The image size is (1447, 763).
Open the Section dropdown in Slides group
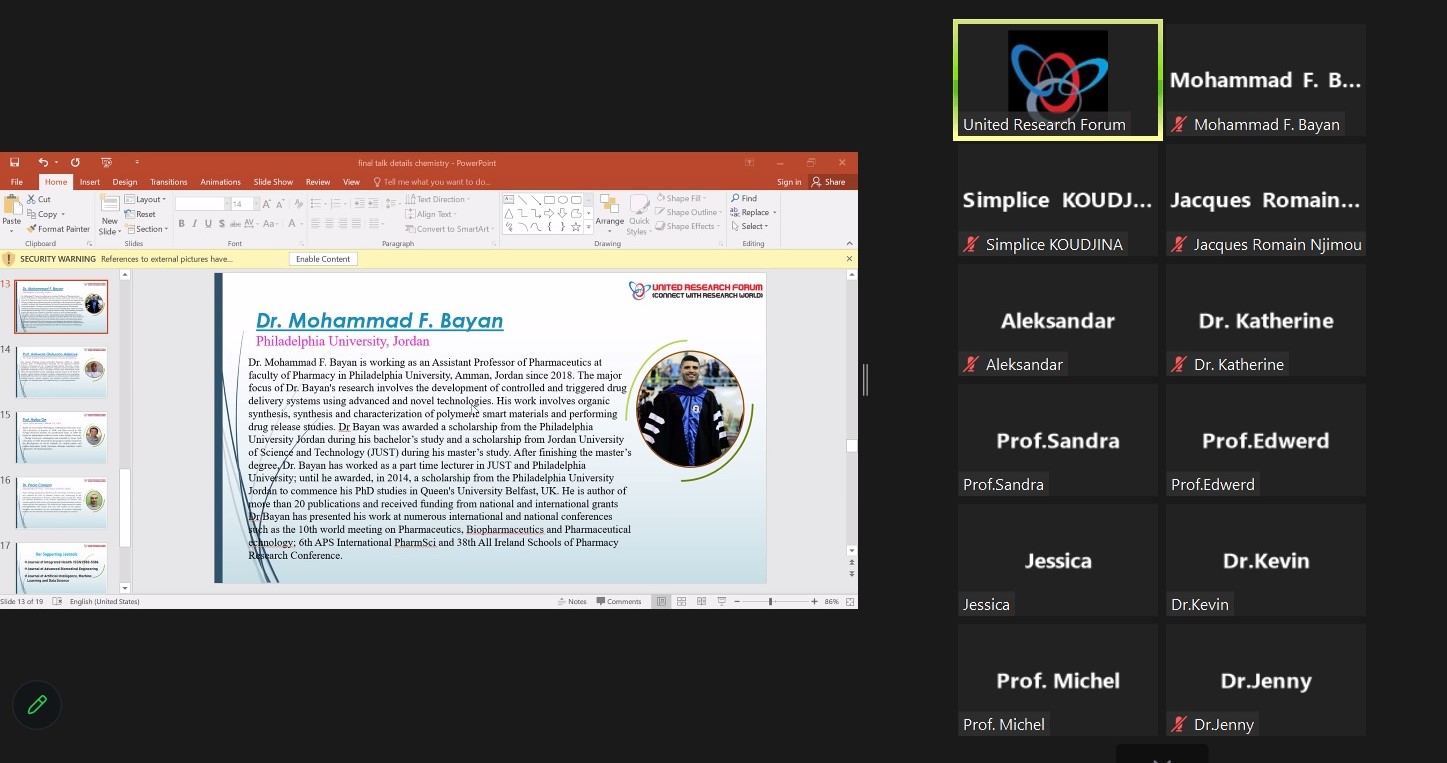[x=148, y=229]
